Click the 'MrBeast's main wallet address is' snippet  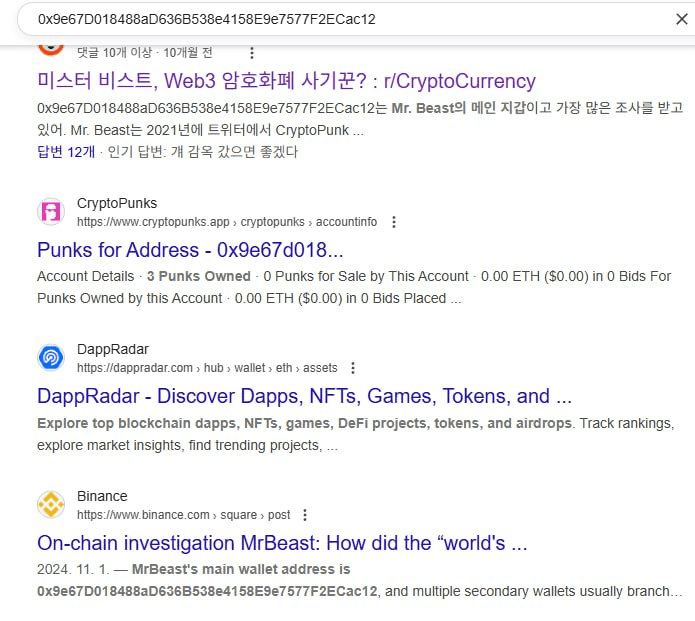tap(241, 569)
